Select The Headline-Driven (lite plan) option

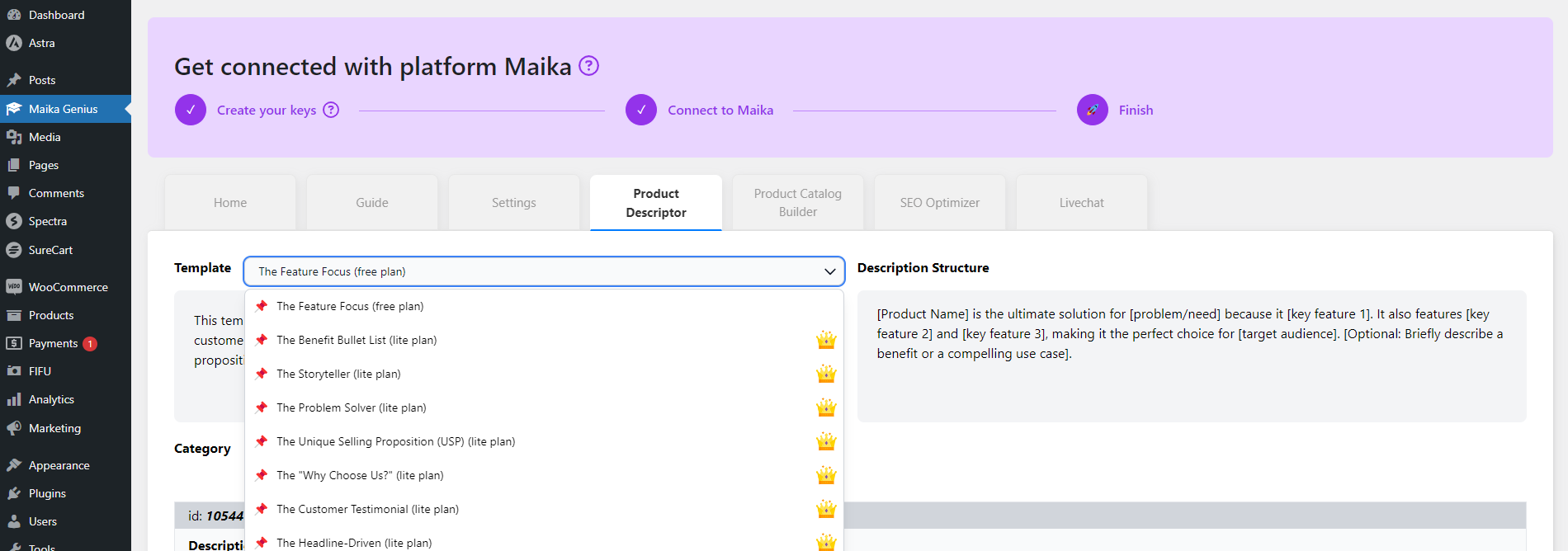click(545, 540)
